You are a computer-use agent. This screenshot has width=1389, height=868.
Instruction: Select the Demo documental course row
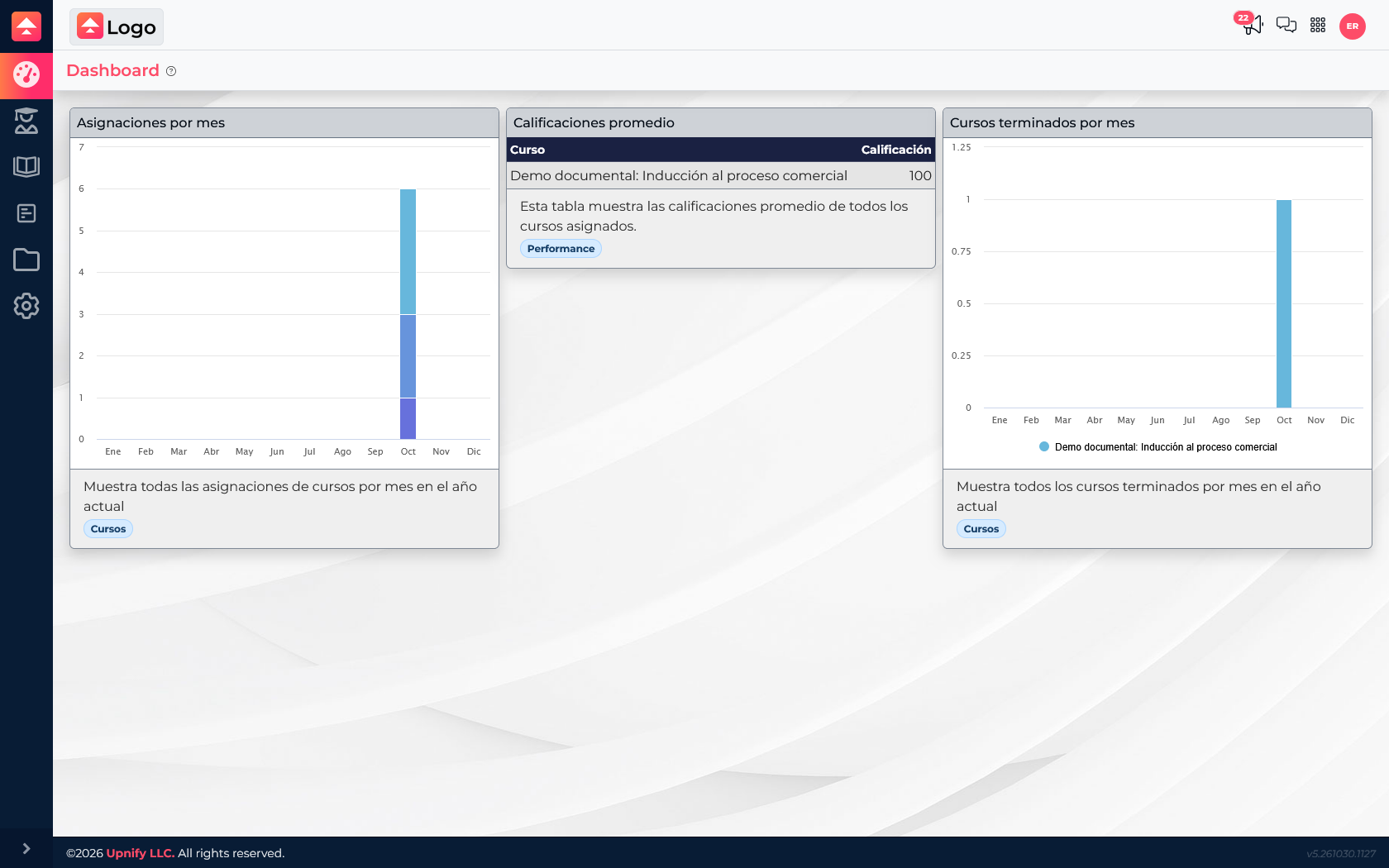coord(721,175)
